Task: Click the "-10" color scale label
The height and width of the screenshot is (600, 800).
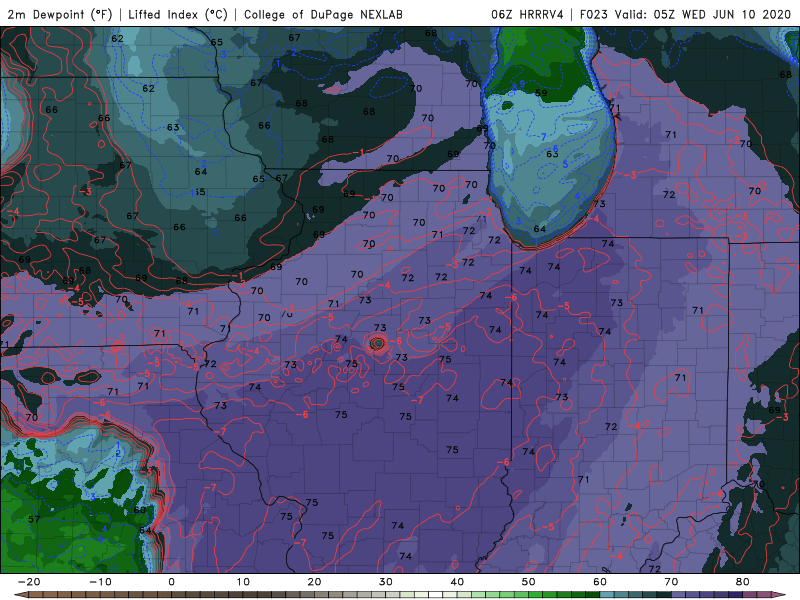Action: click(x=100, y=582)
